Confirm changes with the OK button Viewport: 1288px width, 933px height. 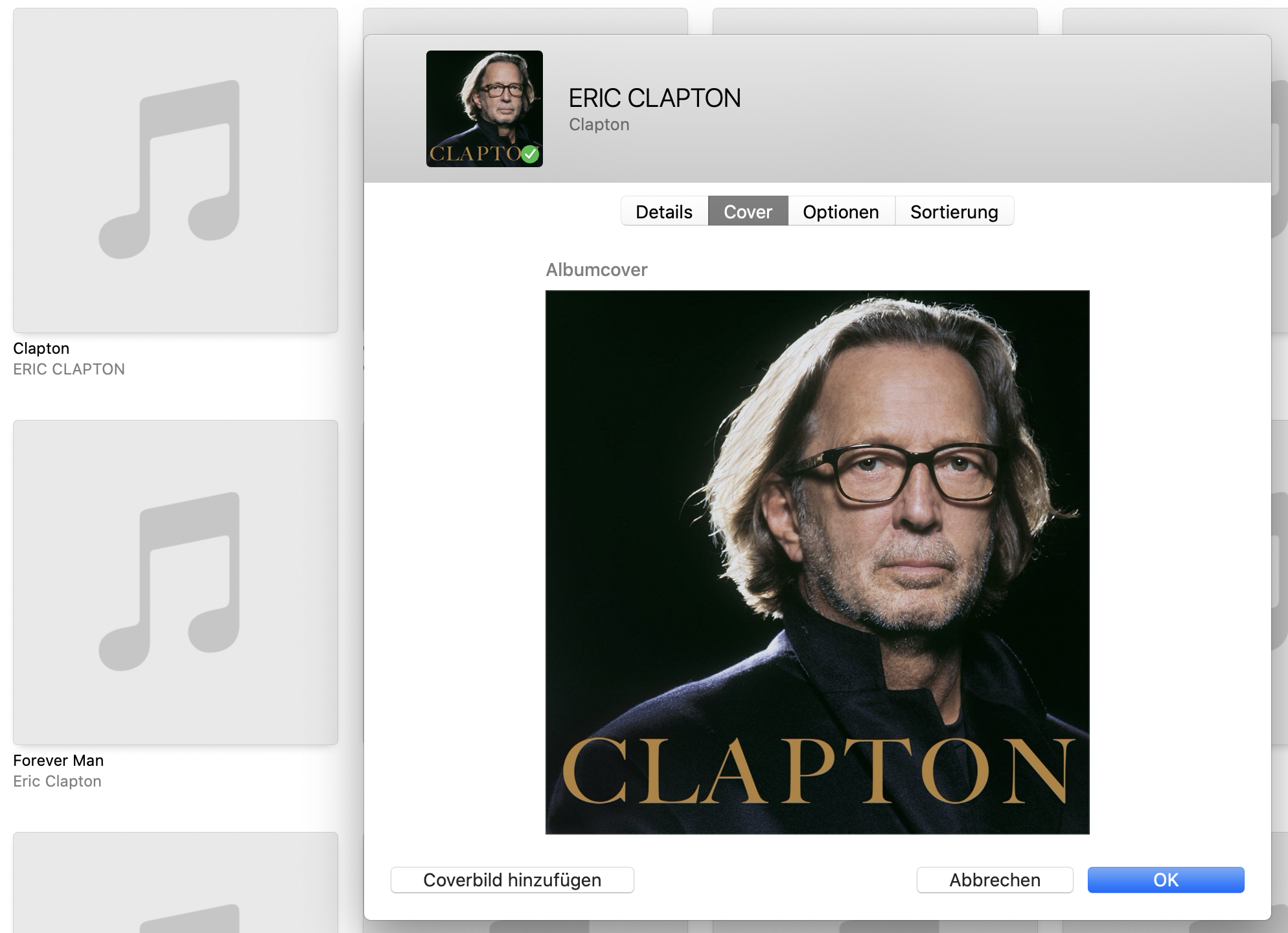(x=1166, y=880)
